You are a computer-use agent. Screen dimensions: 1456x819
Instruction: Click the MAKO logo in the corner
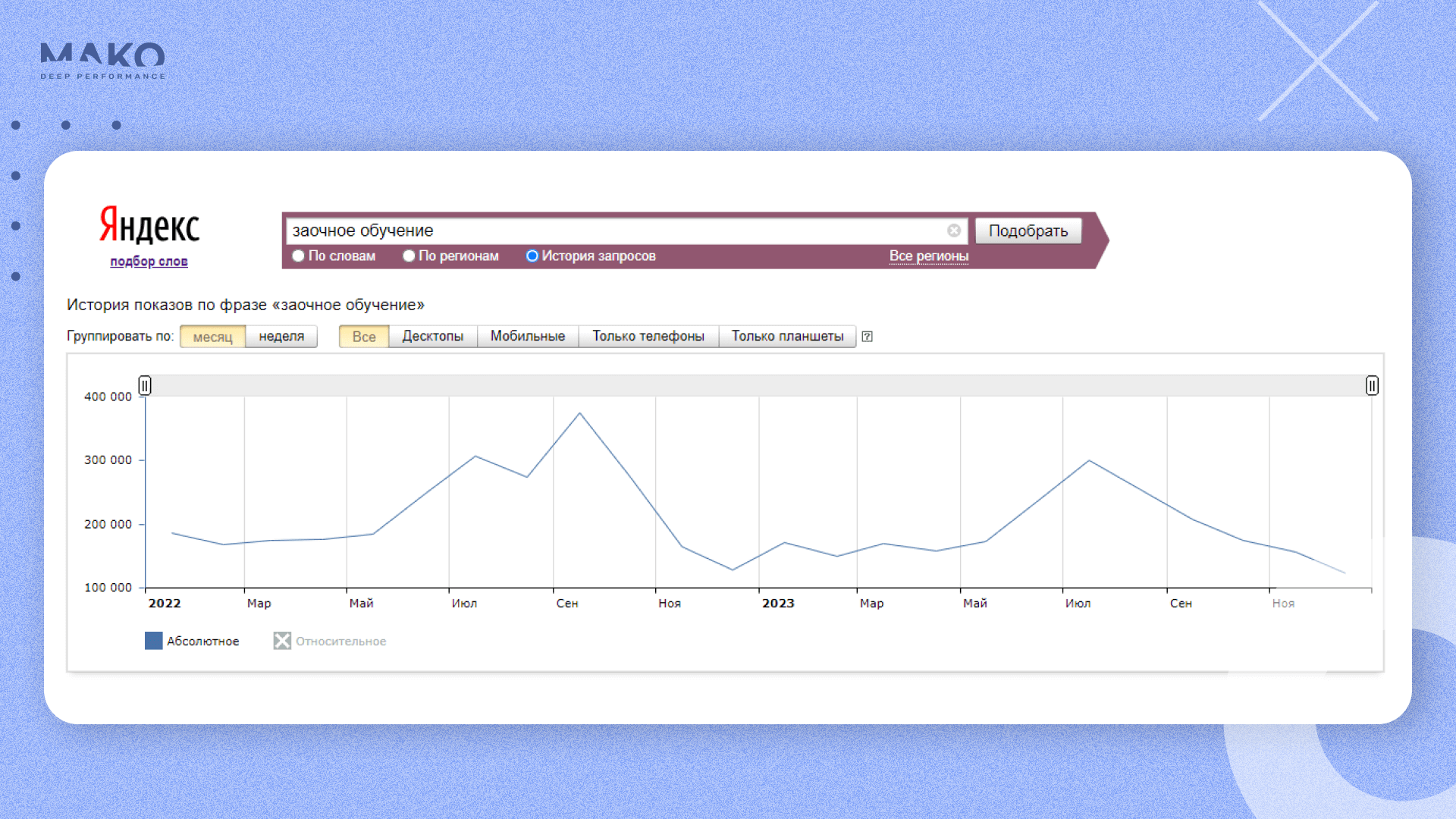tap(102, 61)
